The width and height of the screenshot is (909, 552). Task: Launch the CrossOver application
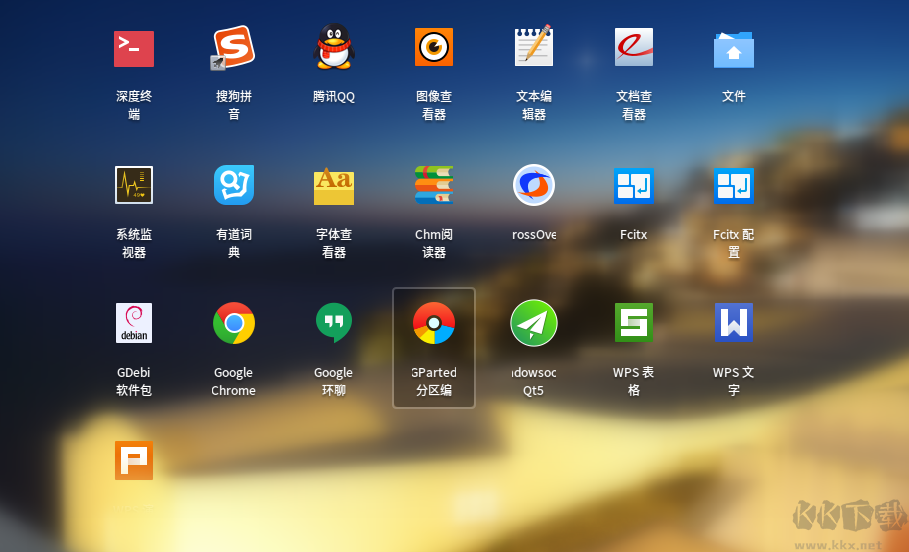tap(534, 186)
